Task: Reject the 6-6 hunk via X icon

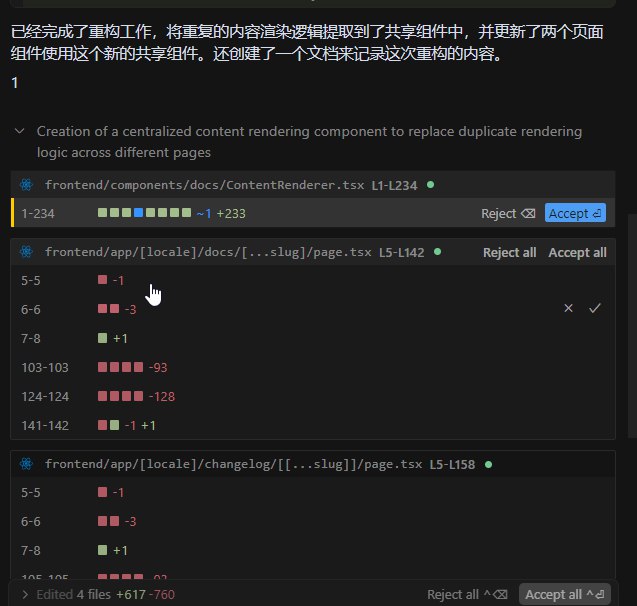Action: 568,308
